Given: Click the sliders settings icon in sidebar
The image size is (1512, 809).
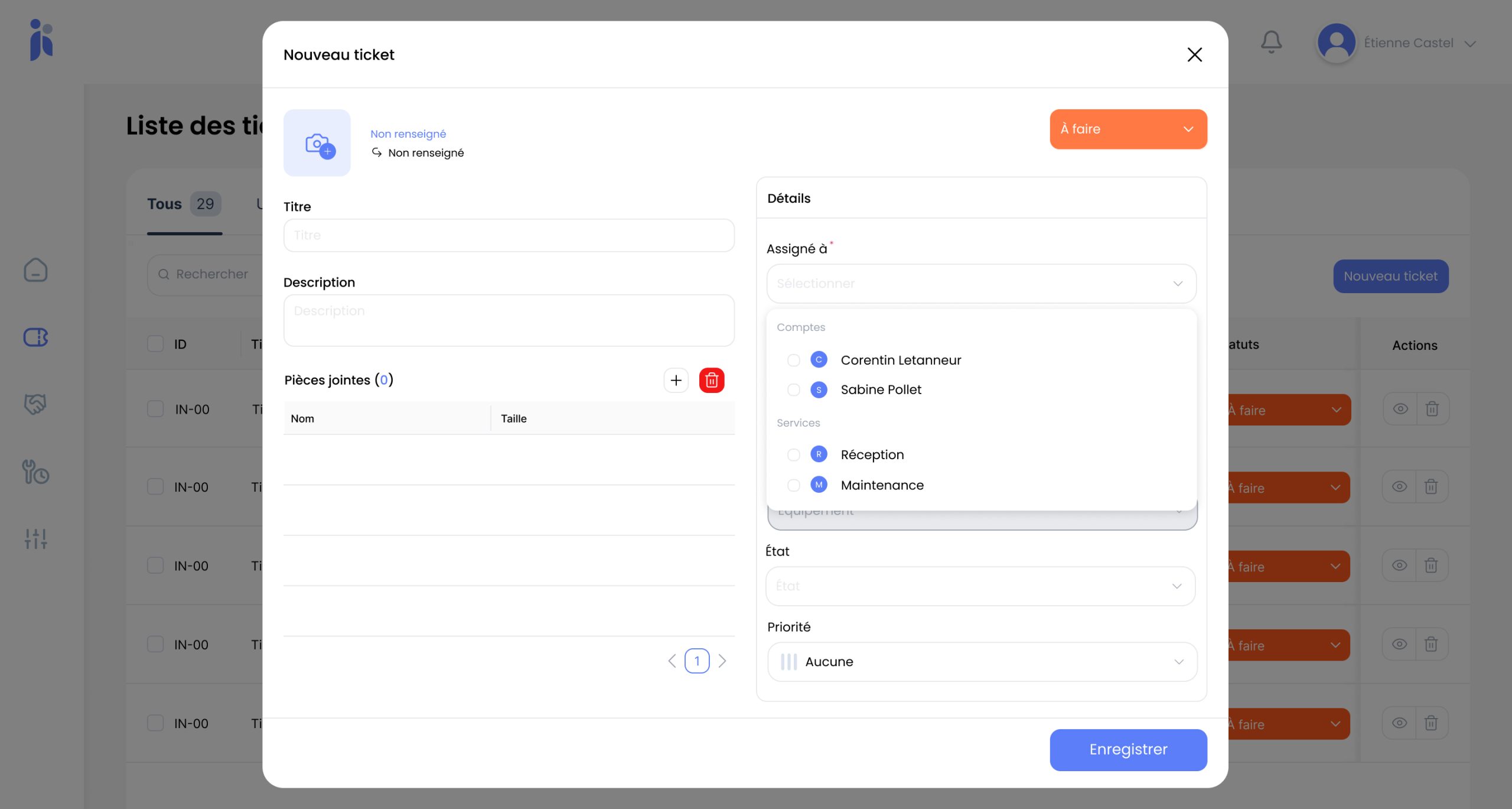Looking at the screenshot, I should pos(35,538).
